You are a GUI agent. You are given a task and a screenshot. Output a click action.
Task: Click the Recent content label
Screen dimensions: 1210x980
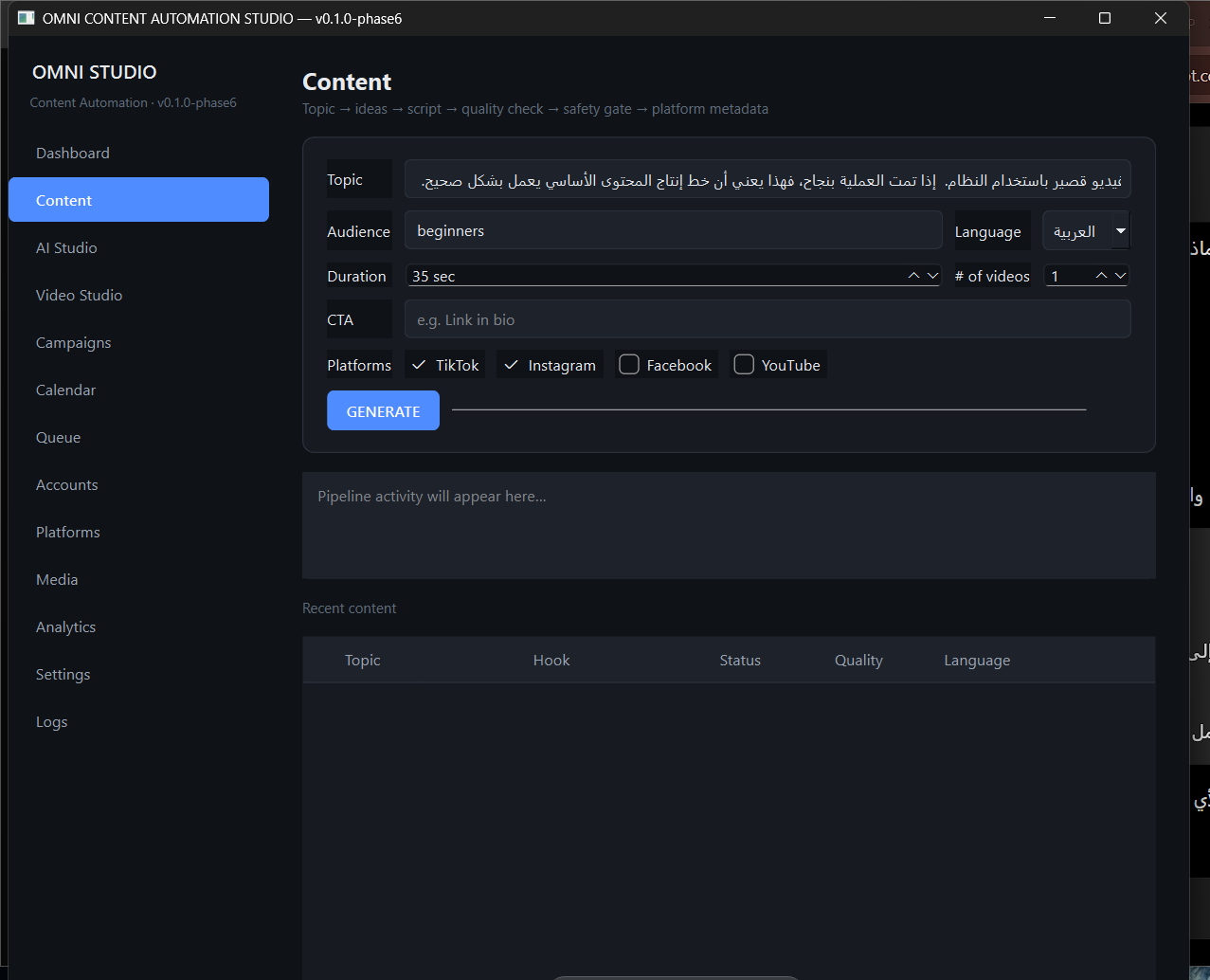[x=349, y=608]
